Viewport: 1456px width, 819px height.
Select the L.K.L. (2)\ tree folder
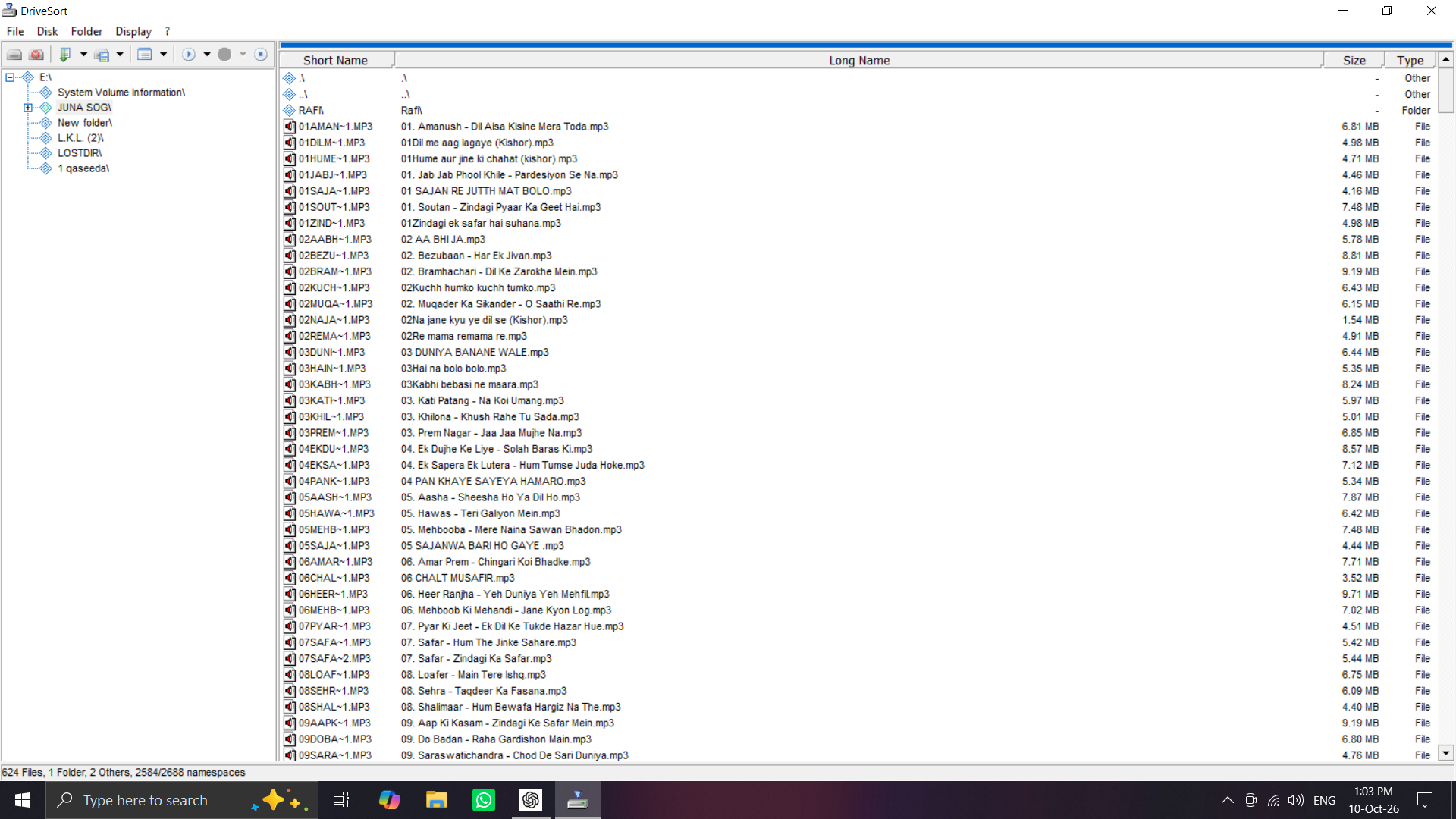pos(80,138)
